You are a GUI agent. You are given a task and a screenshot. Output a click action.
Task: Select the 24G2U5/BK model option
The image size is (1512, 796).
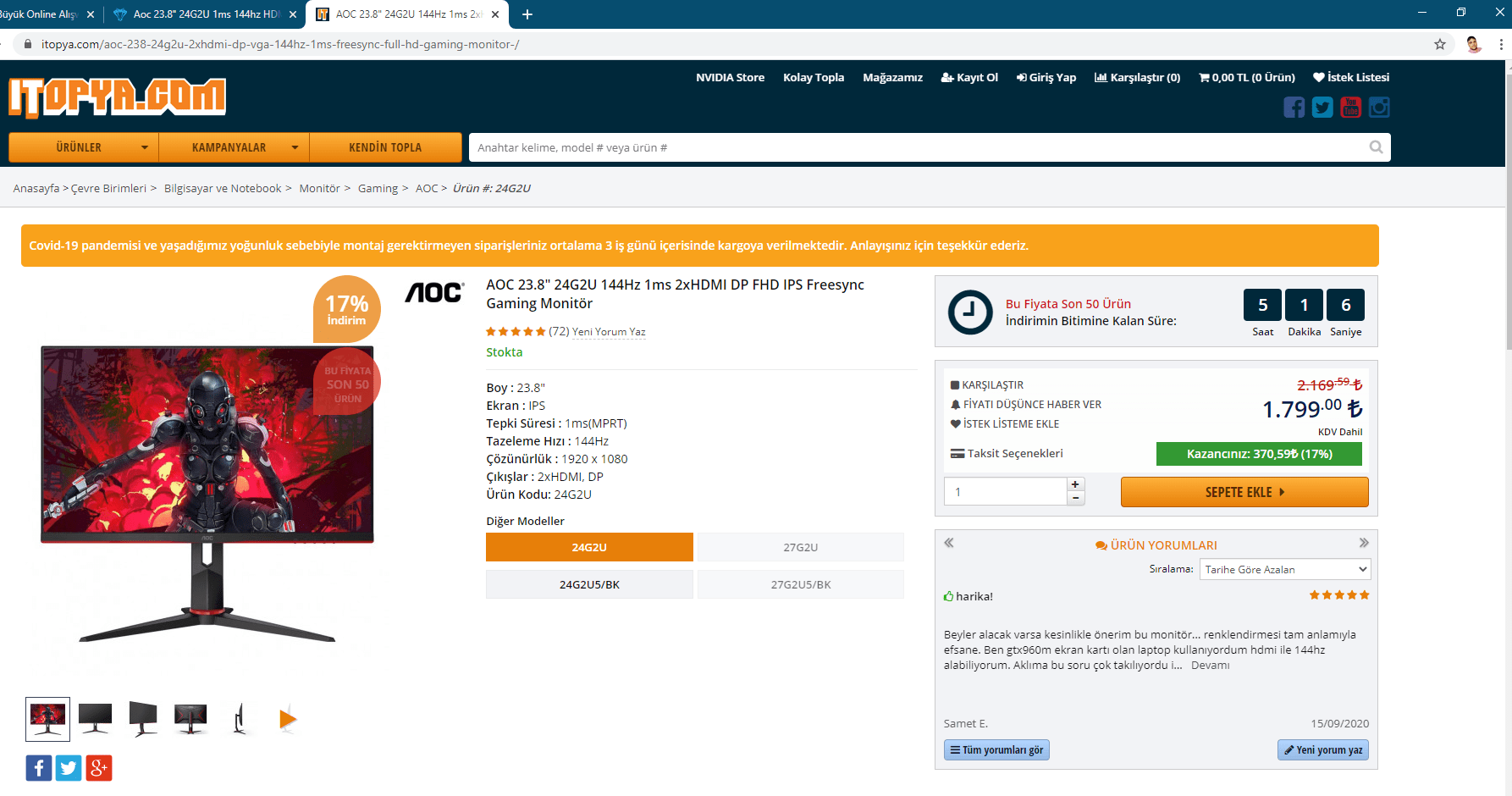pos(589,584)
